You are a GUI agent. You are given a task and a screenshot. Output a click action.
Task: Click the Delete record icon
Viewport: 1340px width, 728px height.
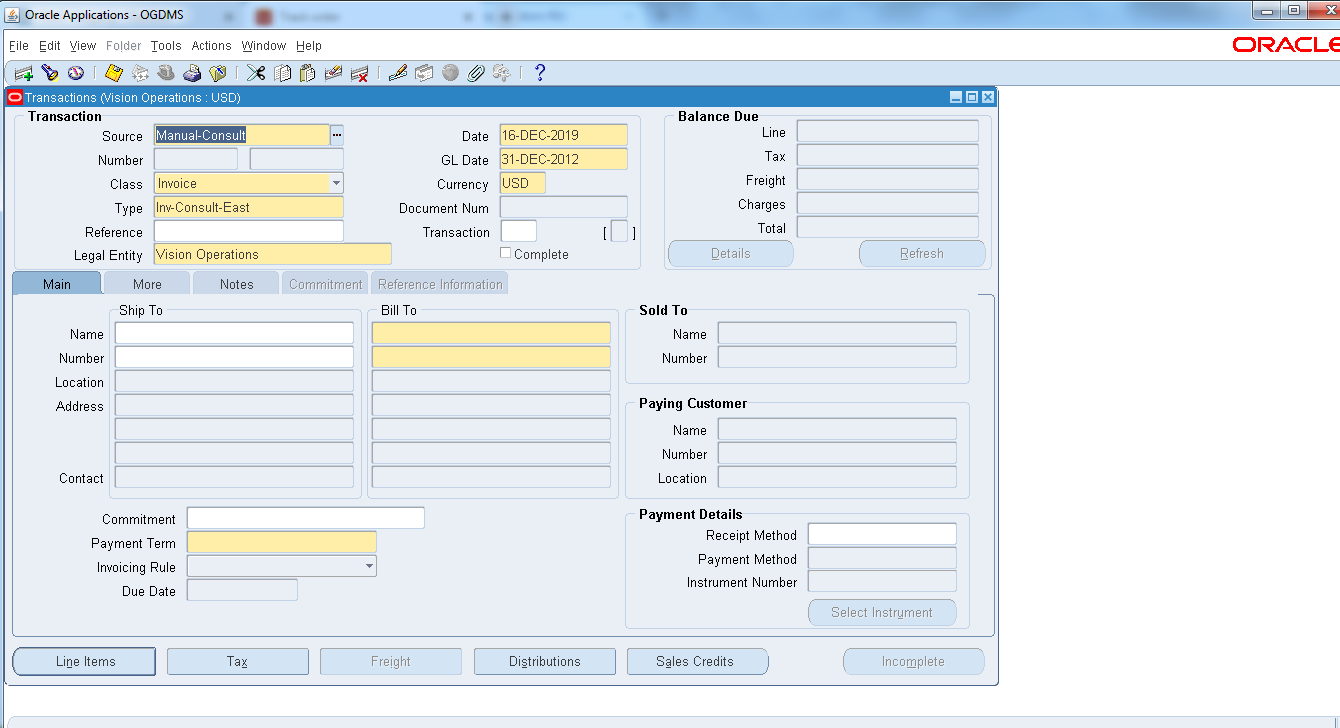coord(360,73)
